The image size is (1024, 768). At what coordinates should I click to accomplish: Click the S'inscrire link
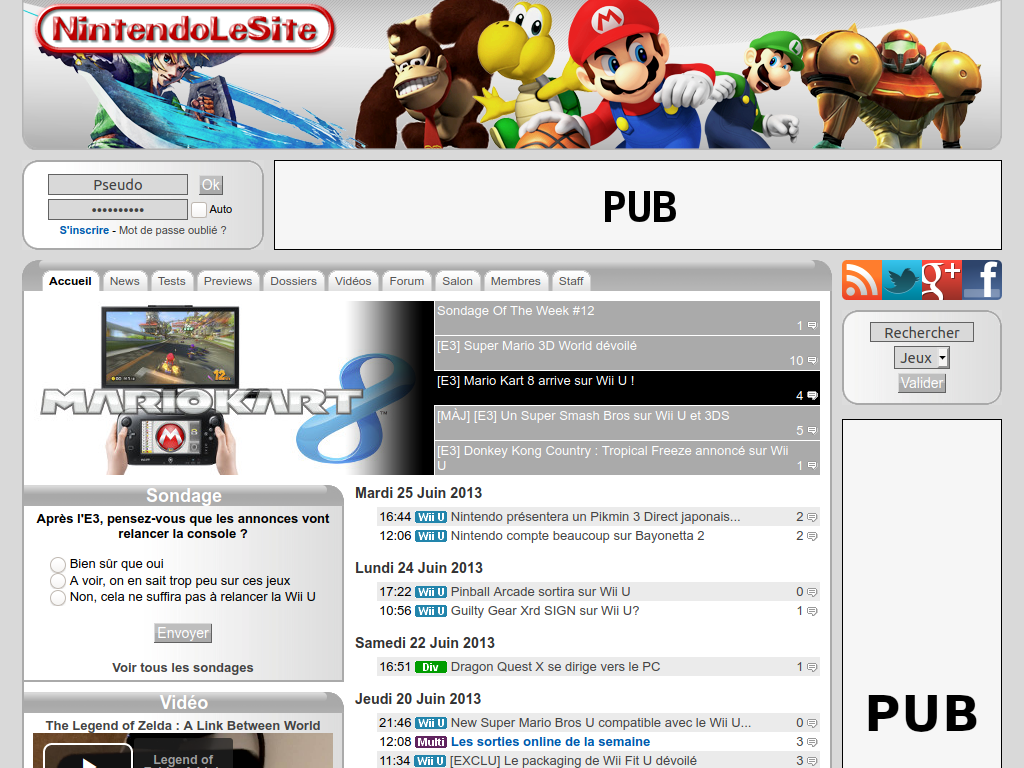click(x=84, y=231)
